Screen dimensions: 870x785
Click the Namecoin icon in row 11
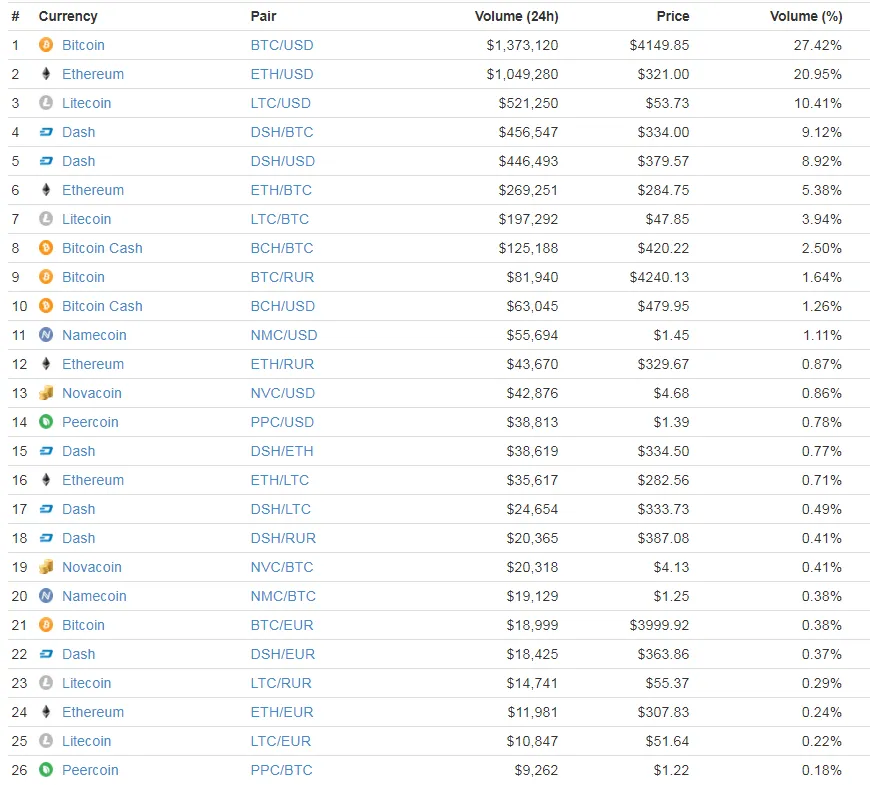tap(46, 335)
